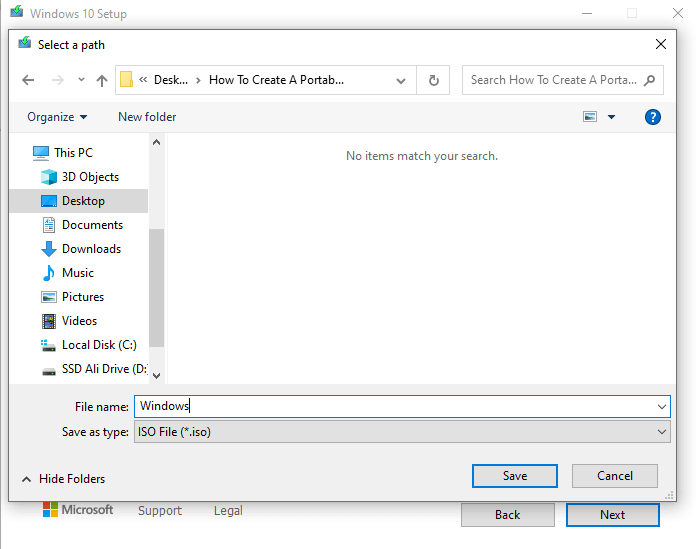Click the Save button

pos(515,476)
